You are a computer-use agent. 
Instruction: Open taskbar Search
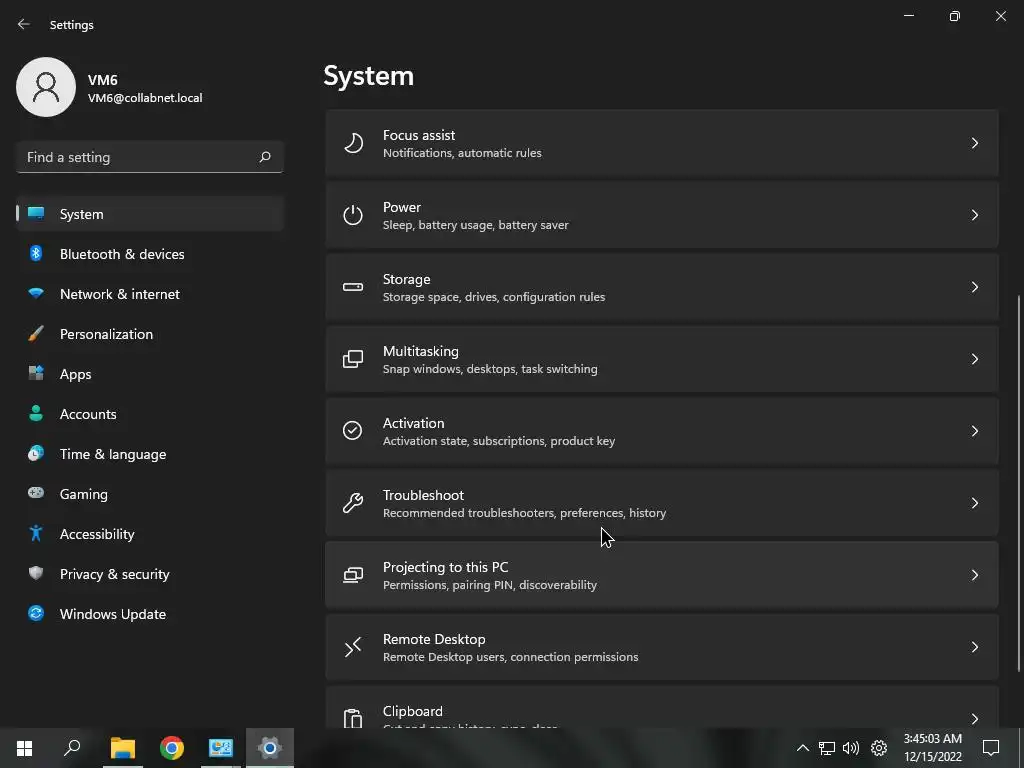pyautogui.click(x=72, y=747)
